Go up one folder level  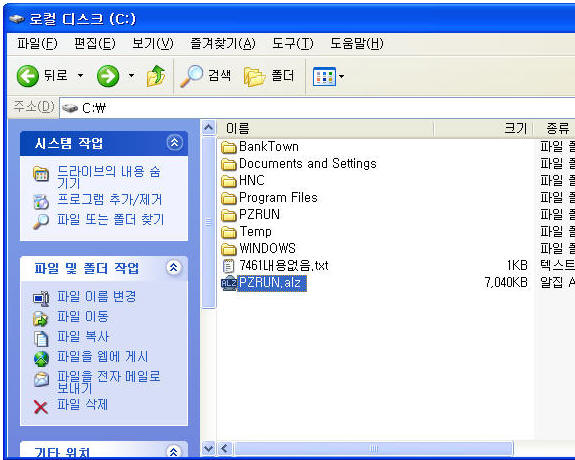[x=156, y=76]
